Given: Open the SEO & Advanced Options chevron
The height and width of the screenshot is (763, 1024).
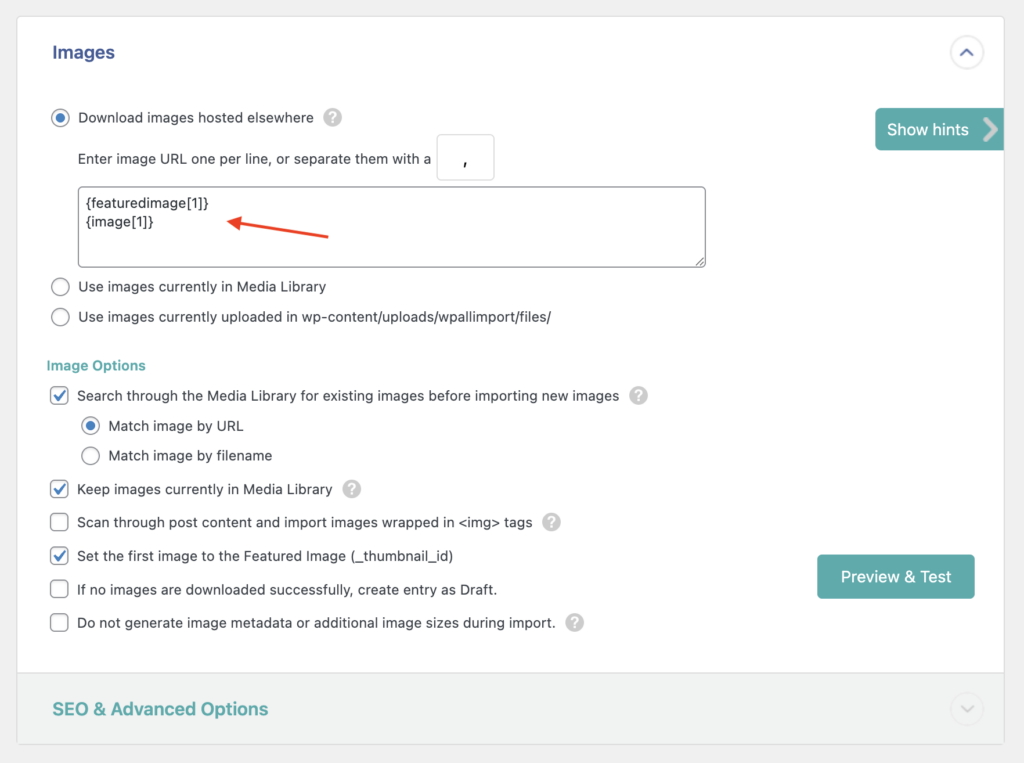Looking at the screenshot, I should [966, 709].
